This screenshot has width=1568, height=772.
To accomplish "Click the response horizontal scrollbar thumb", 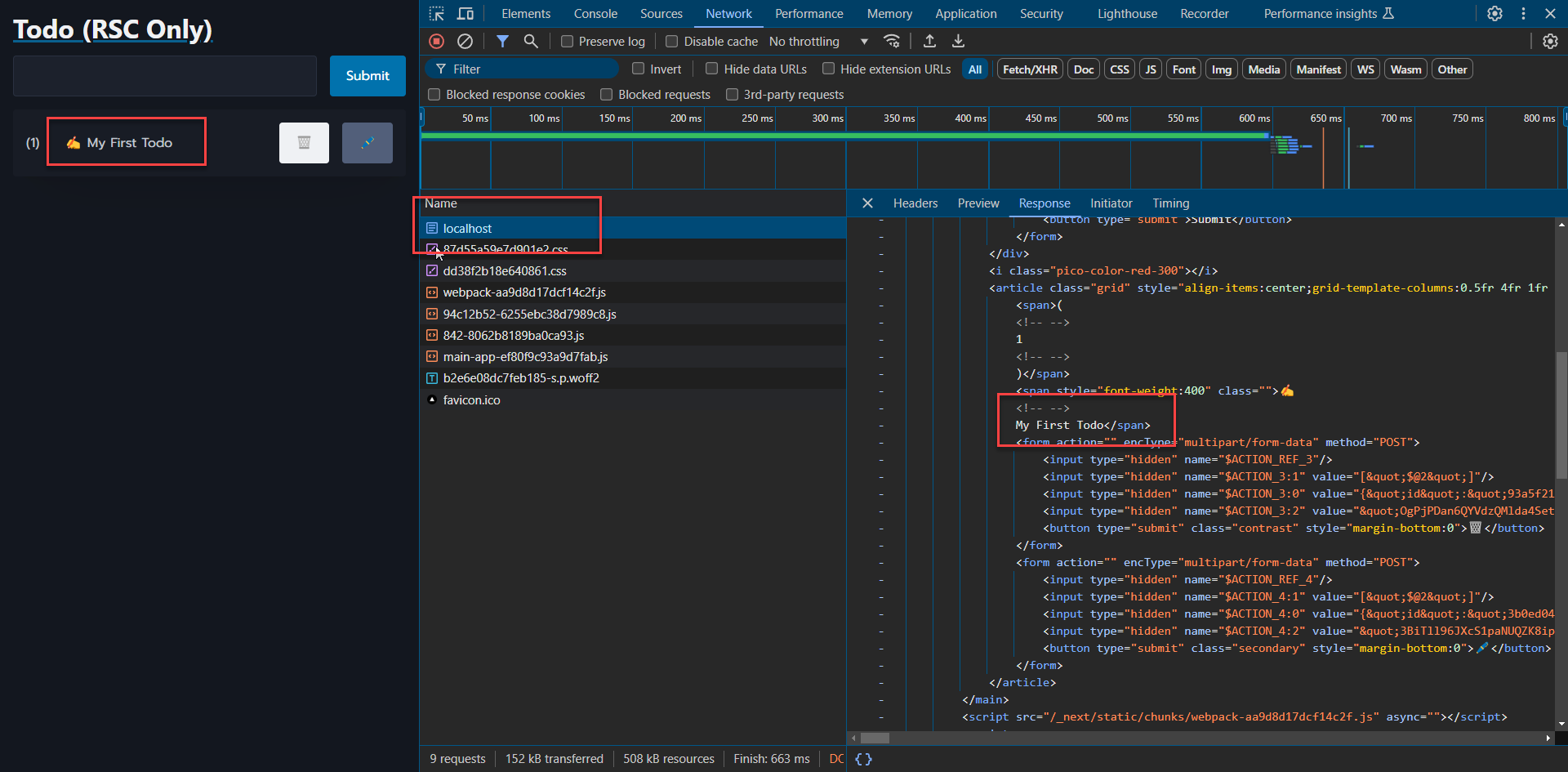I will [x=875, y=738].
